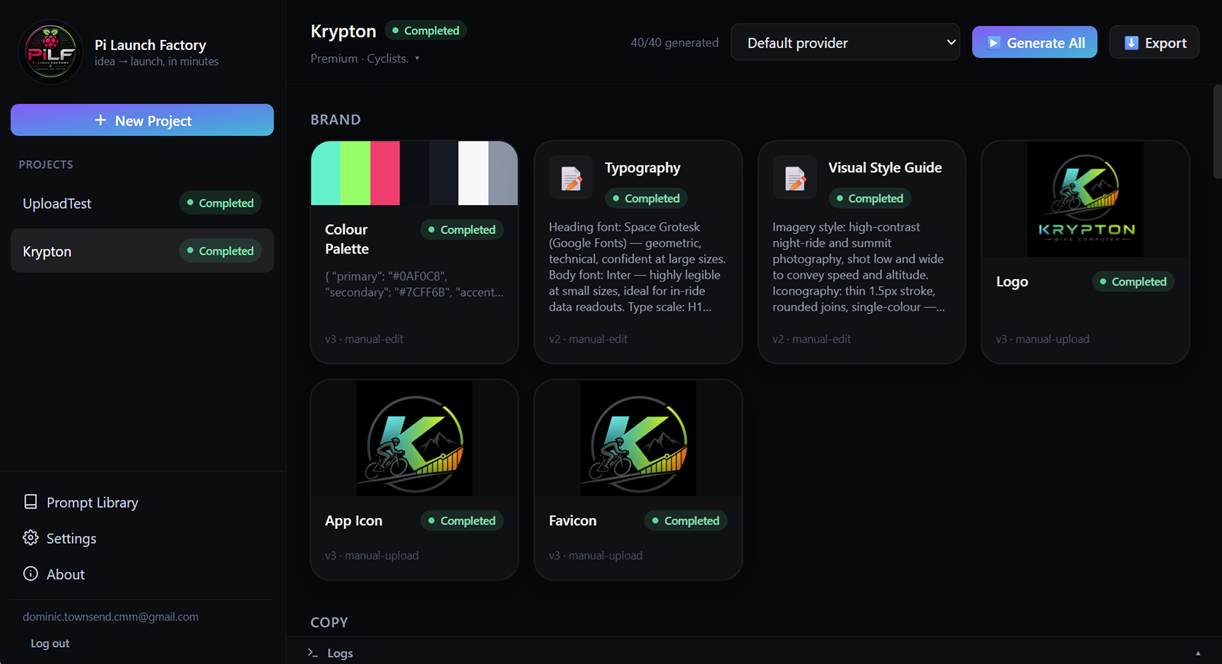Viewport: 1222px width, 664px height.
Task: Click the Visual Style Guide title
Action: click(885, 168)
